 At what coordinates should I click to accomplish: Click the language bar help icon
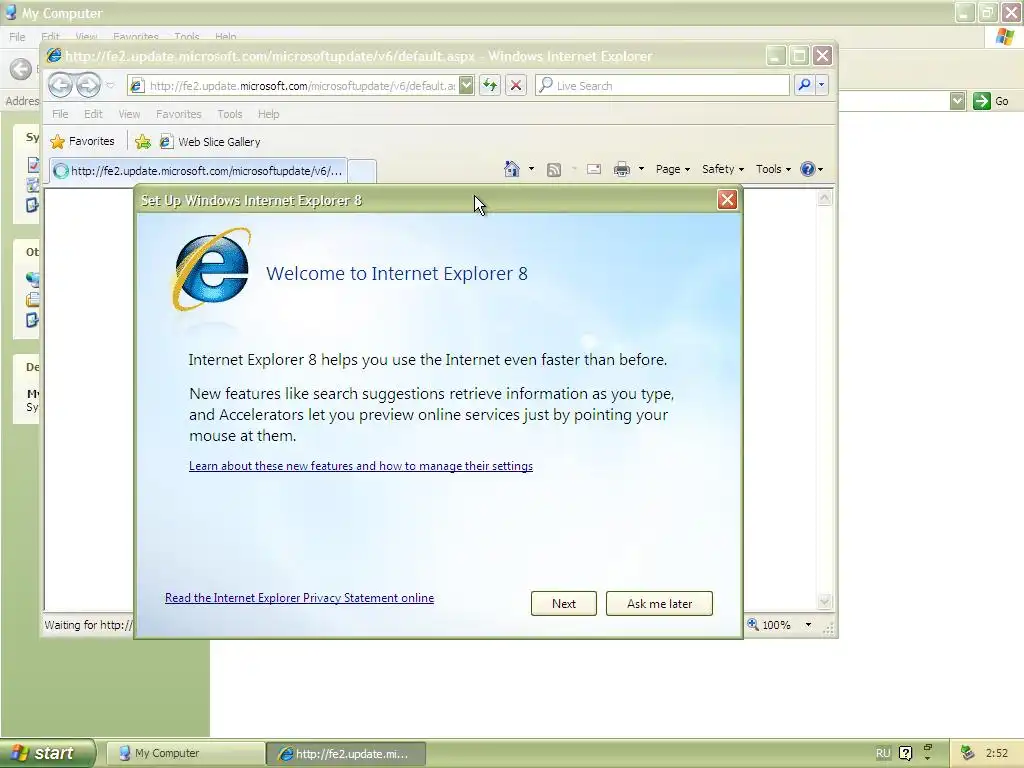905,753
